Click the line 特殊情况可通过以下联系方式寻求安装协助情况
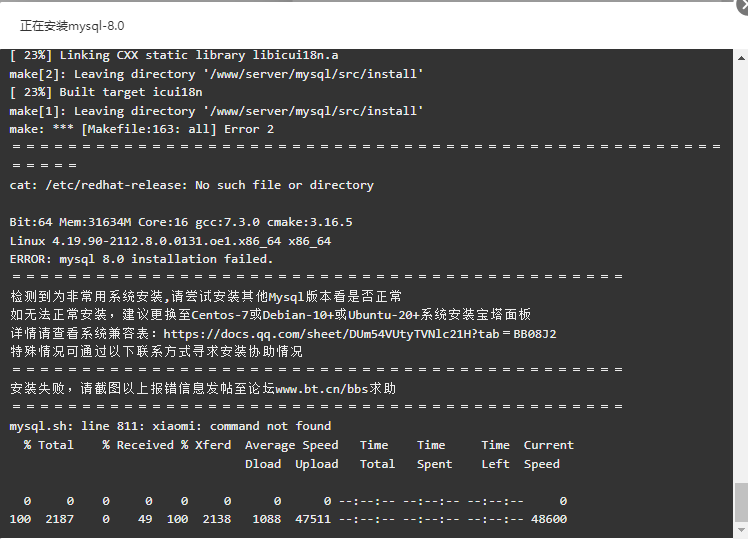Screen dimensions: 748x539 tap(156, 352)
